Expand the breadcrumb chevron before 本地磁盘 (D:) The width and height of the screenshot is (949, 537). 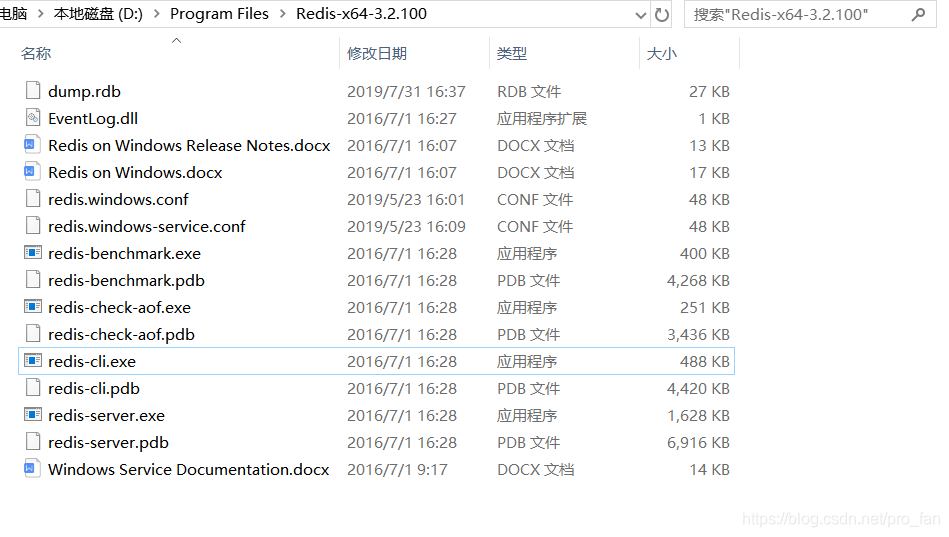click(x=41, y=14)
